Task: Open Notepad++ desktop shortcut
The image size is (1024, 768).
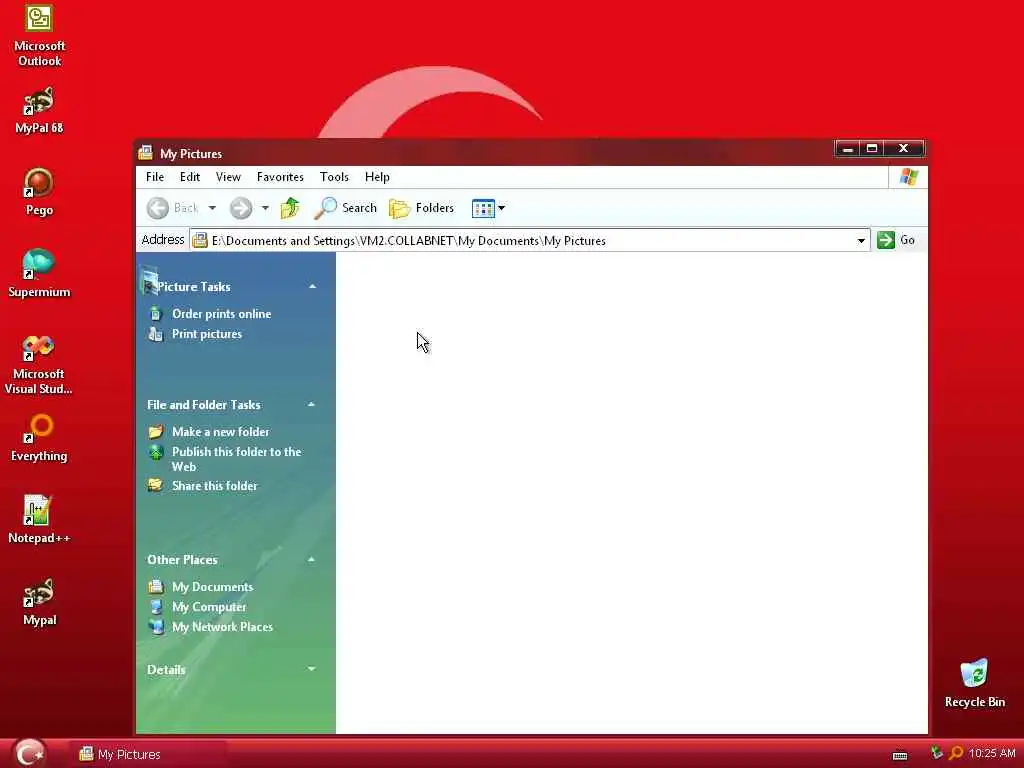Action: pos(39,519)
